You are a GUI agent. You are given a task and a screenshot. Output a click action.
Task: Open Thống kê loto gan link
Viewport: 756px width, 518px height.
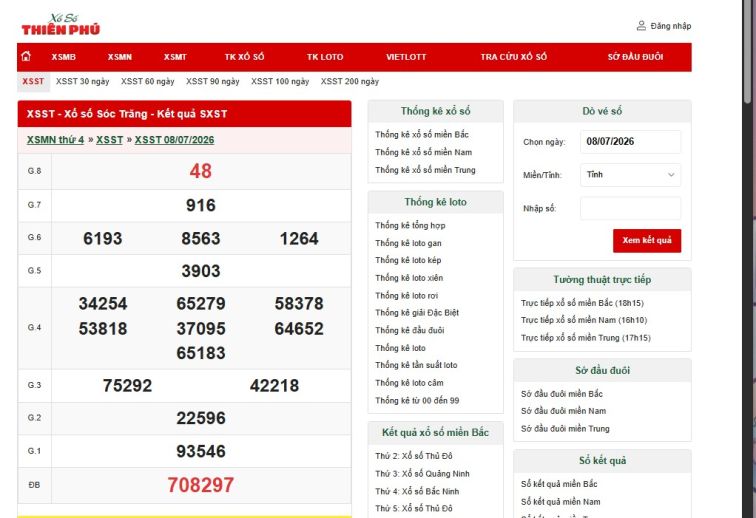coord(408,243)
